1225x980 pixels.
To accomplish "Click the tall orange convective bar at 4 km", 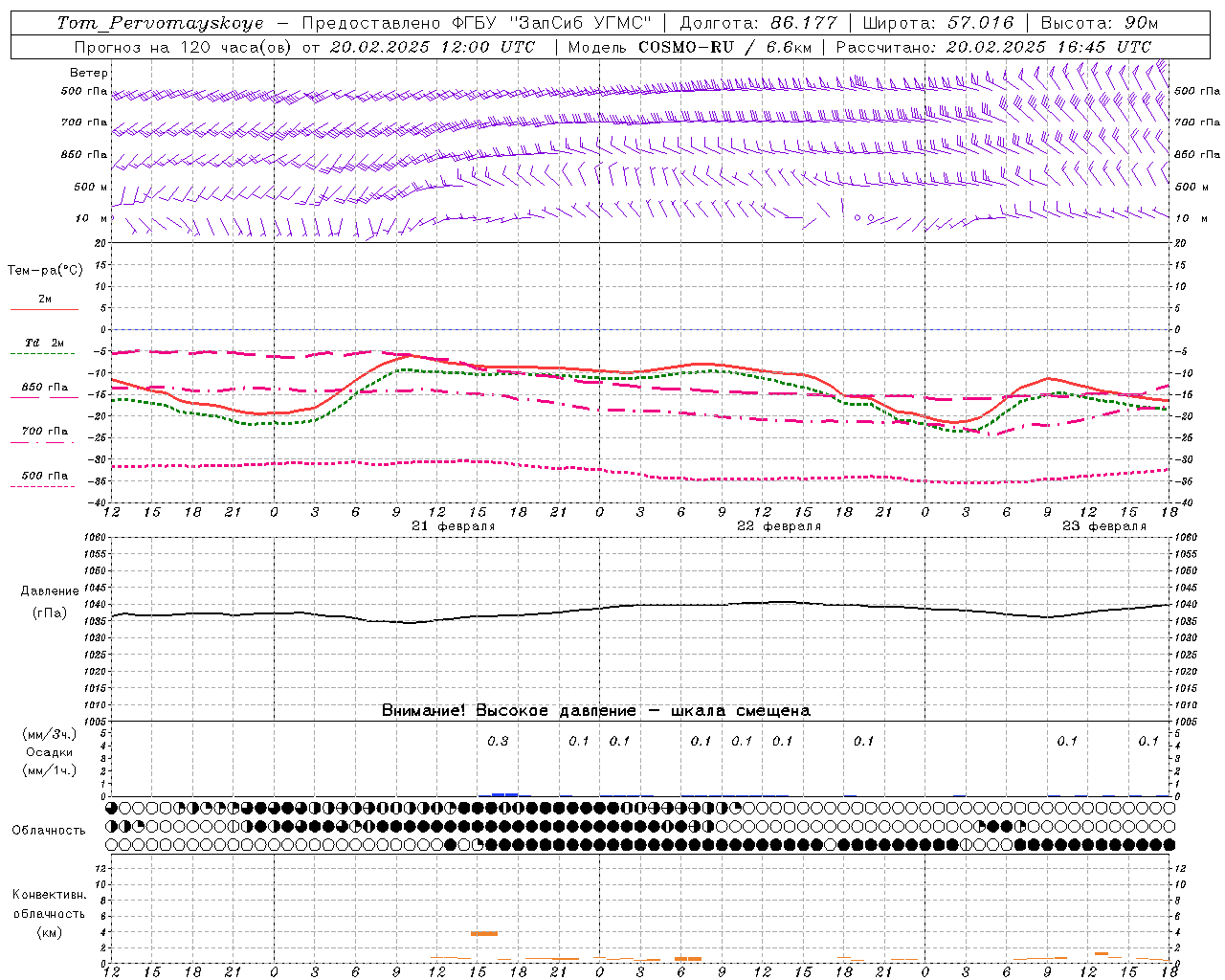I will click(x=484, y=933).
